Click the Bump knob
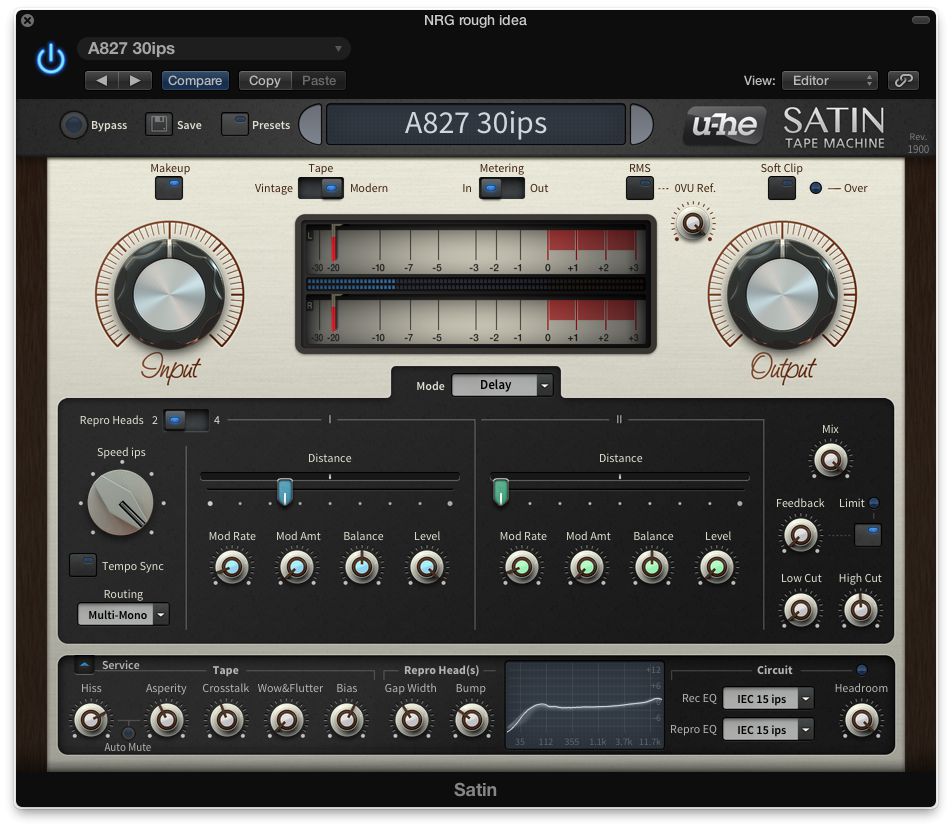Screen dimensions: 952x829 [471, 720]
